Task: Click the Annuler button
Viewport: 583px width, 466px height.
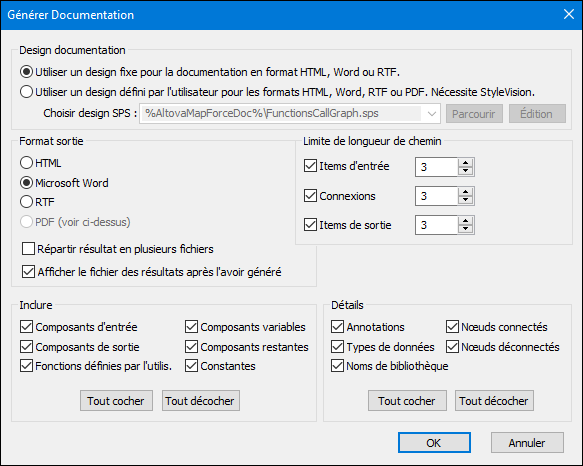Action: point(527,443)
